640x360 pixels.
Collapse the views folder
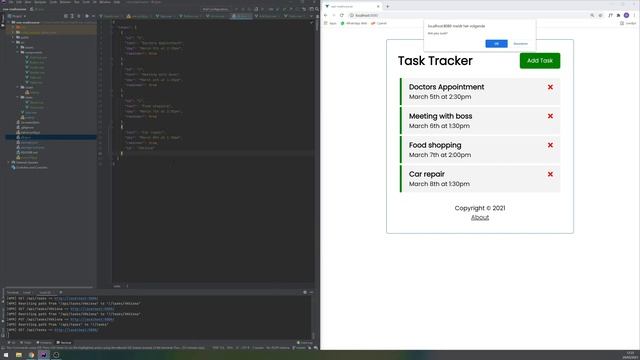pos(18,97)
